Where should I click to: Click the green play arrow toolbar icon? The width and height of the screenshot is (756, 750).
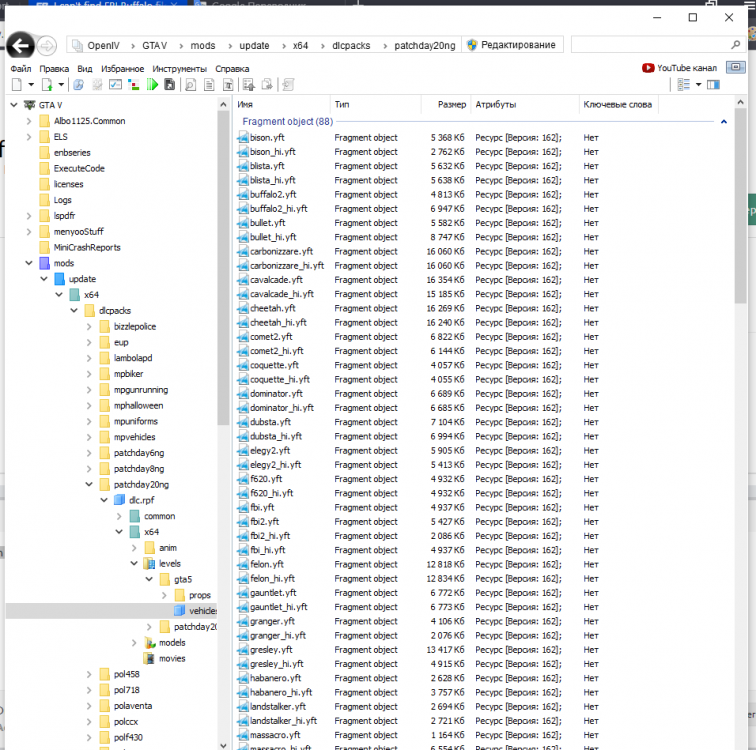(x=152, y=85)
